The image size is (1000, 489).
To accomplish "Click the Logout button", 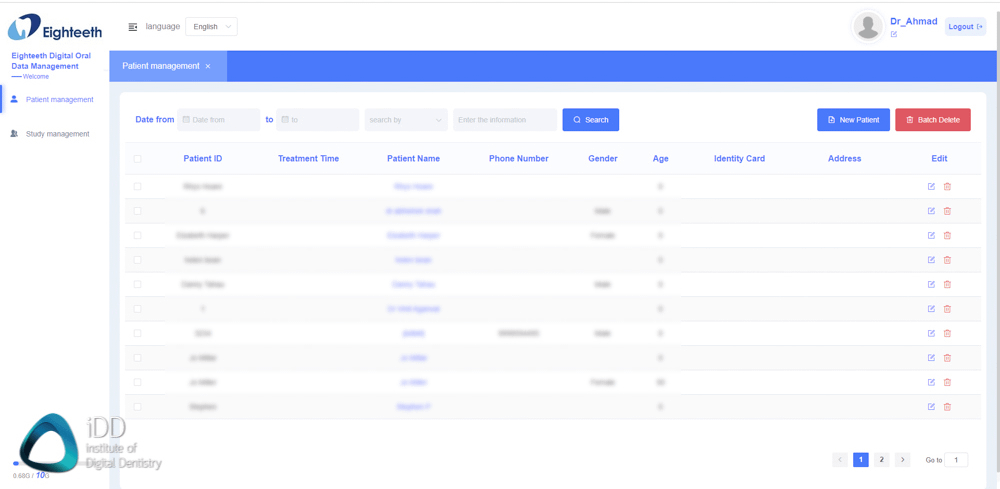I will coord(965,27).
